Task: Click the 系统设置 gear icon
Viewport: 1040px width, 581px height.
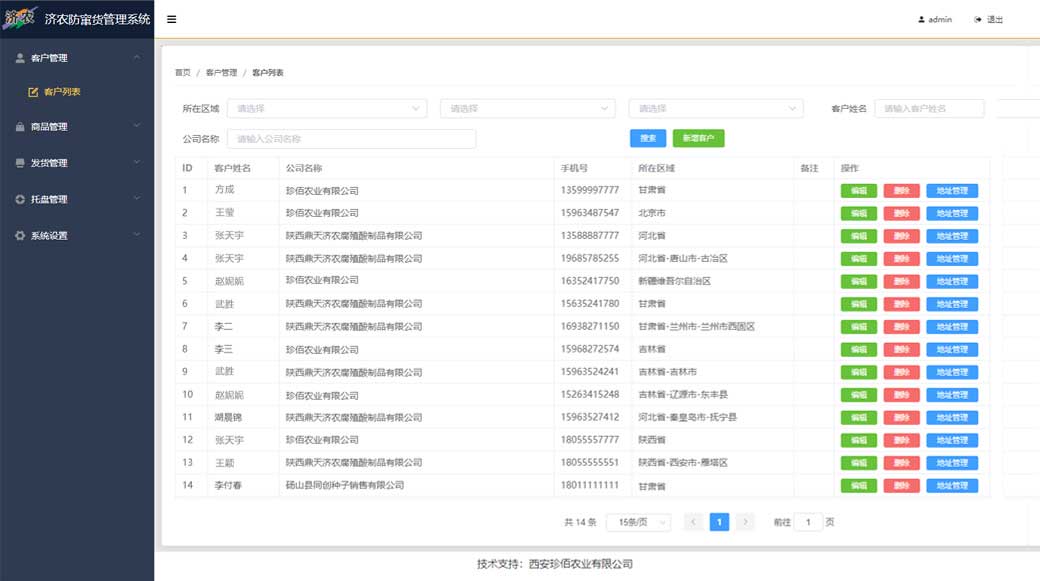Action: point(20,236)
